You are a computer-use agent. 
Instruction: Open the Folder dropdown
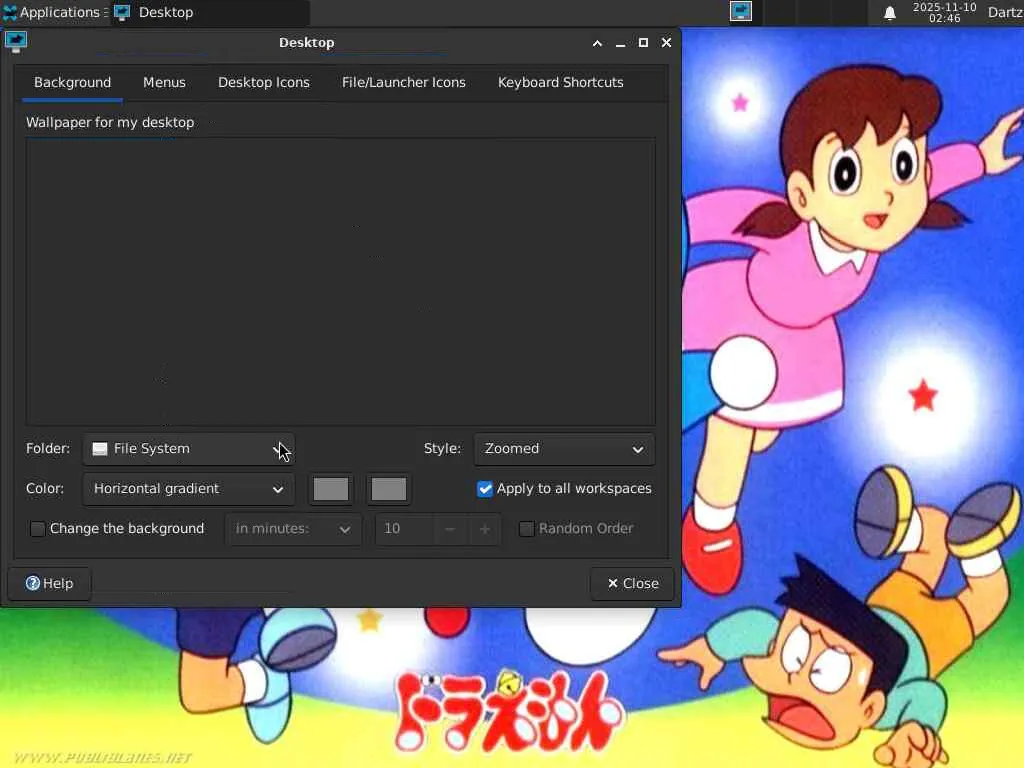(188, 449)
